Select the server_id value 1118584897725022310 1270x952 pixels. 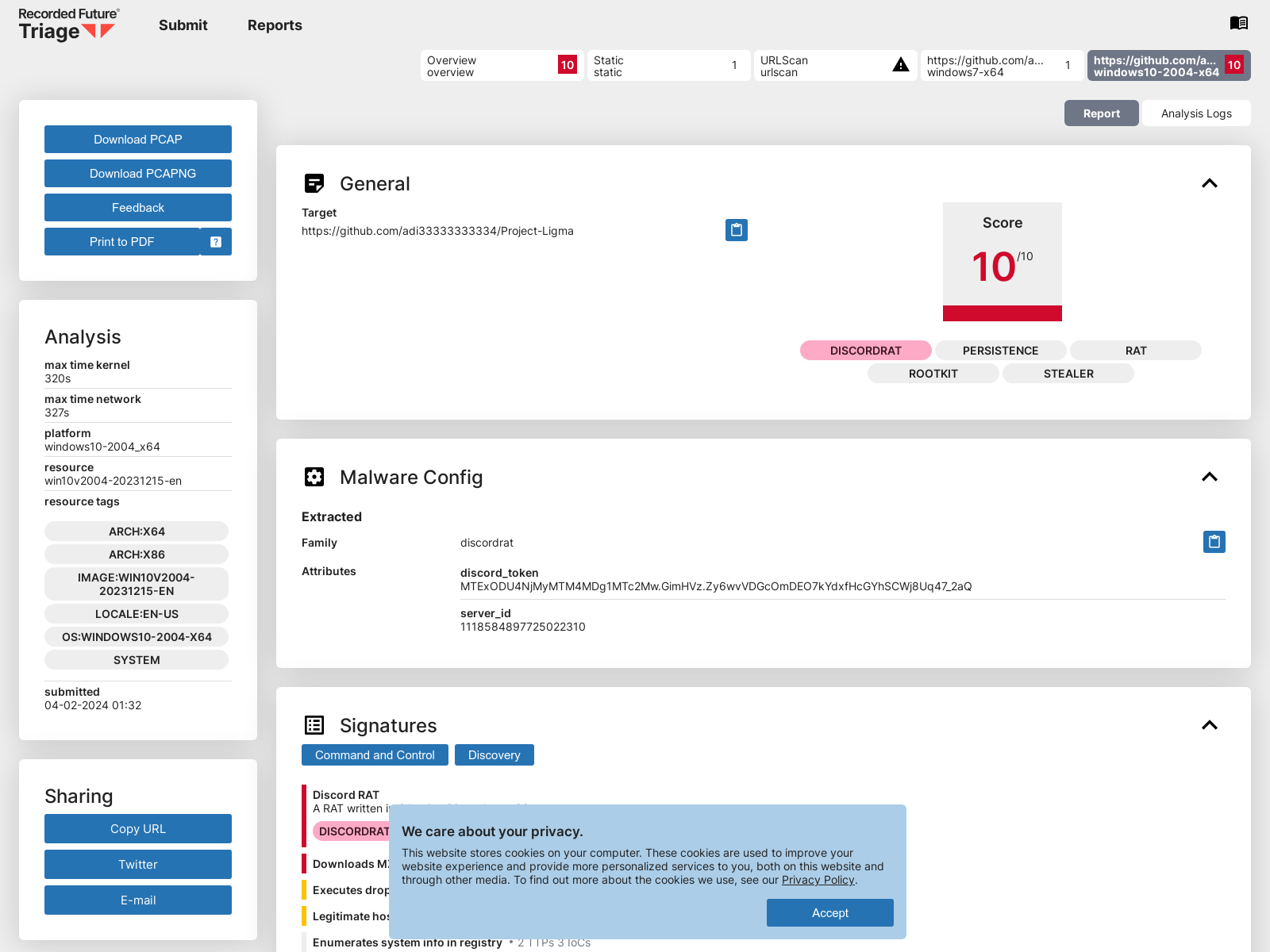click(x=523, y=627)
